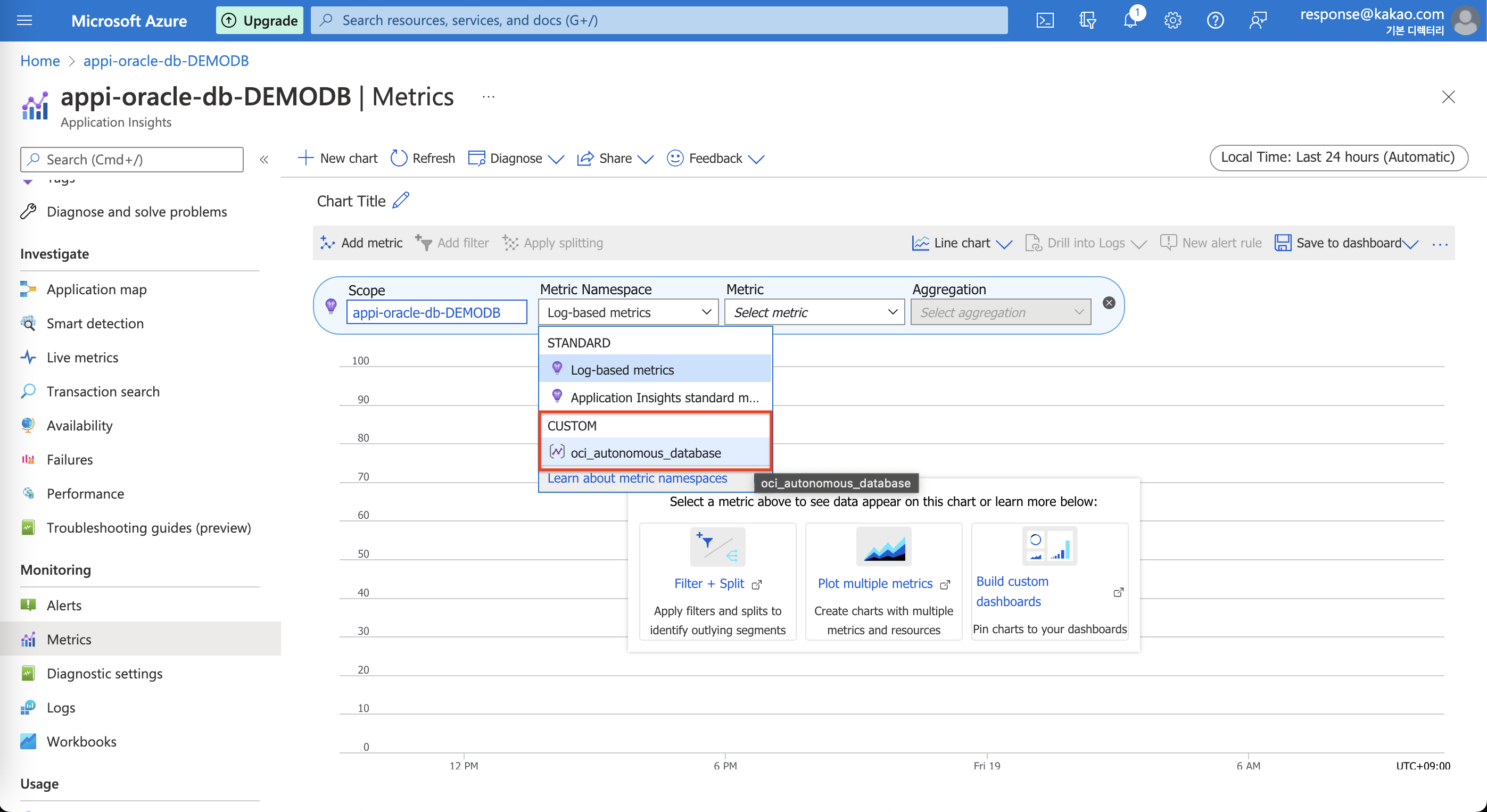Click Add filter button

click(x=452, y=243)
